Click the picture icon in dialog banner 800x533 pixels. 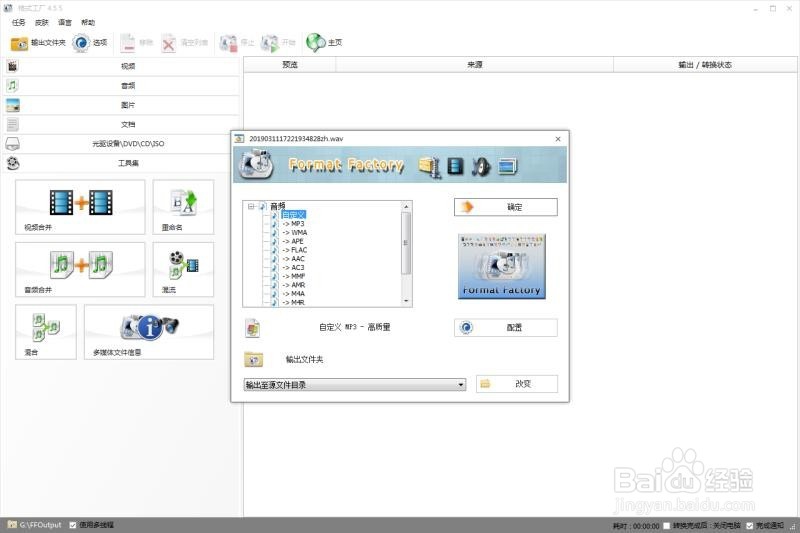(508, 166)
